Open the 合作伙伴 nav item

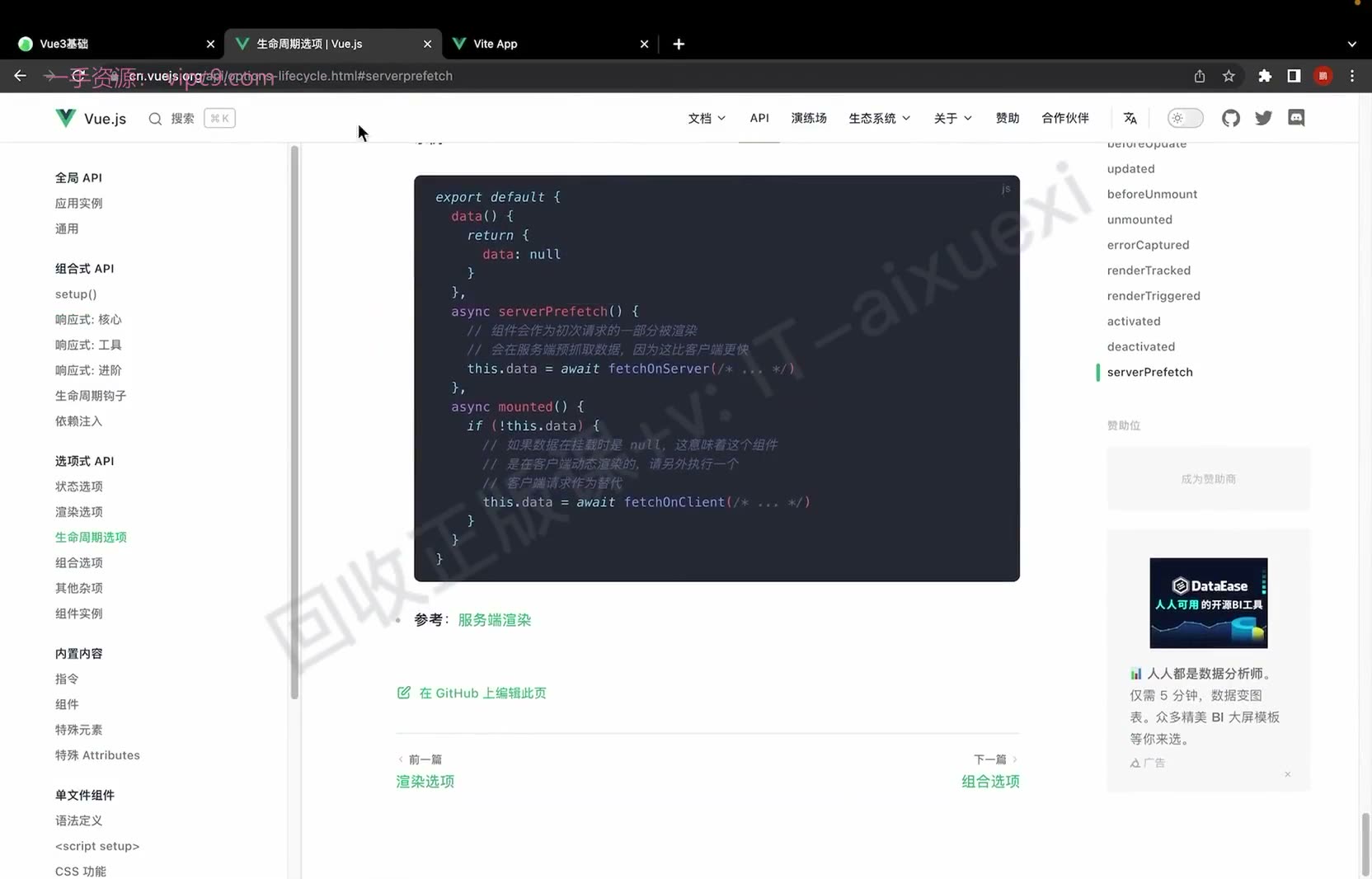[x=1065, y=118]
